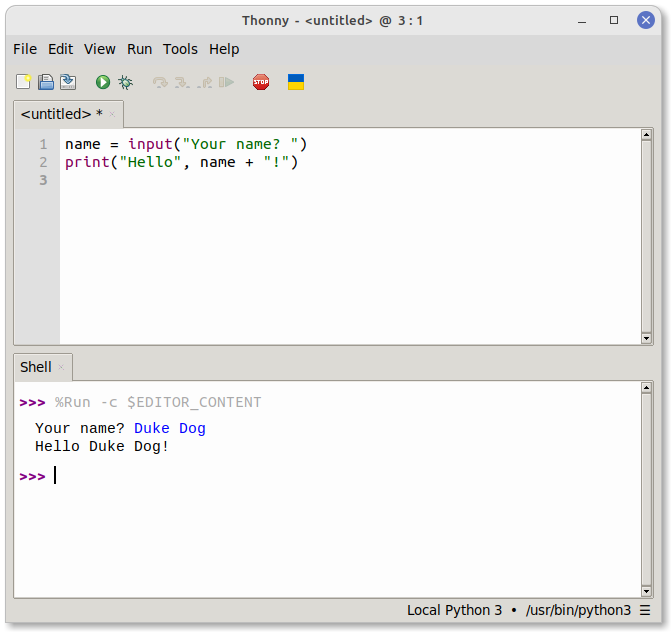Click the editor scrollbar up arrow
This screenshot has width=671, height=632.
click(x=646, y=135)
